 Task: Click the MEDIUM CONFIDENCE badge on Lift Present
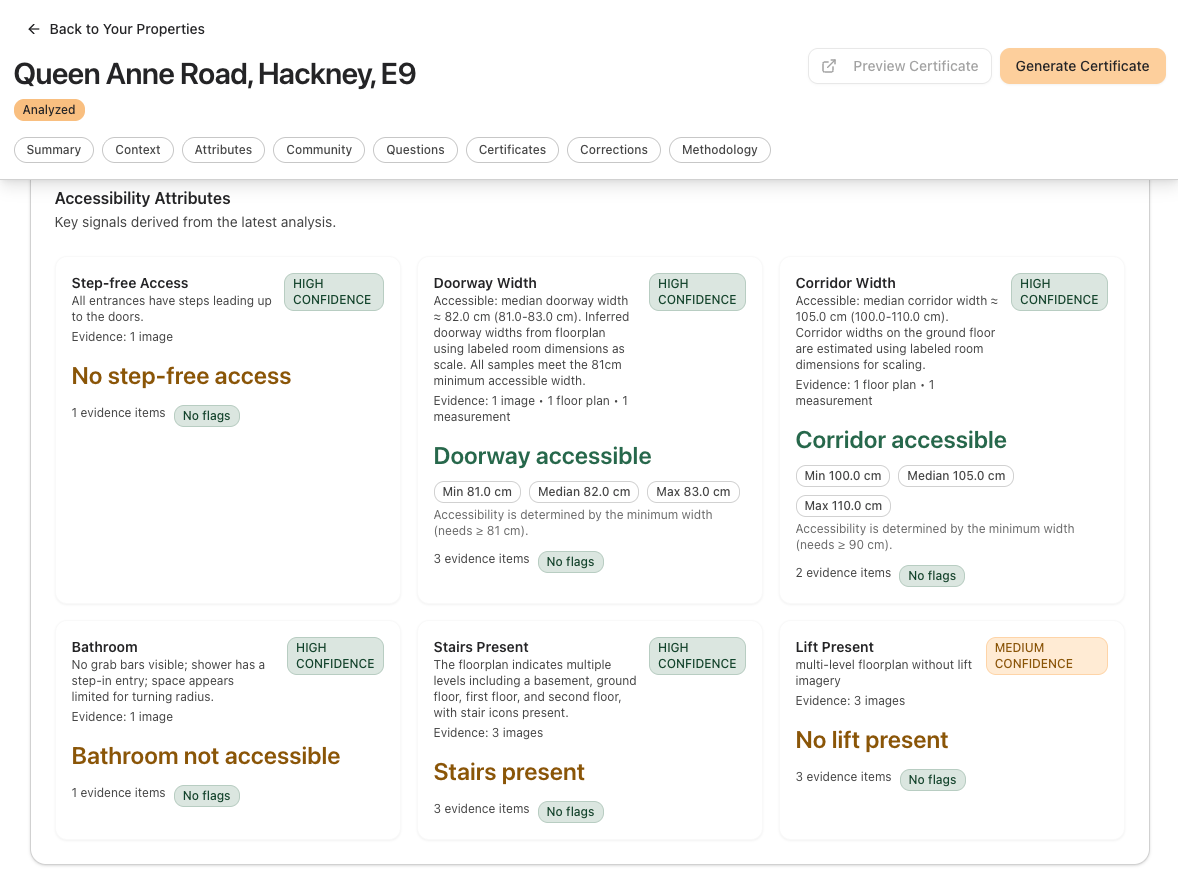(x=1046, y=655)
